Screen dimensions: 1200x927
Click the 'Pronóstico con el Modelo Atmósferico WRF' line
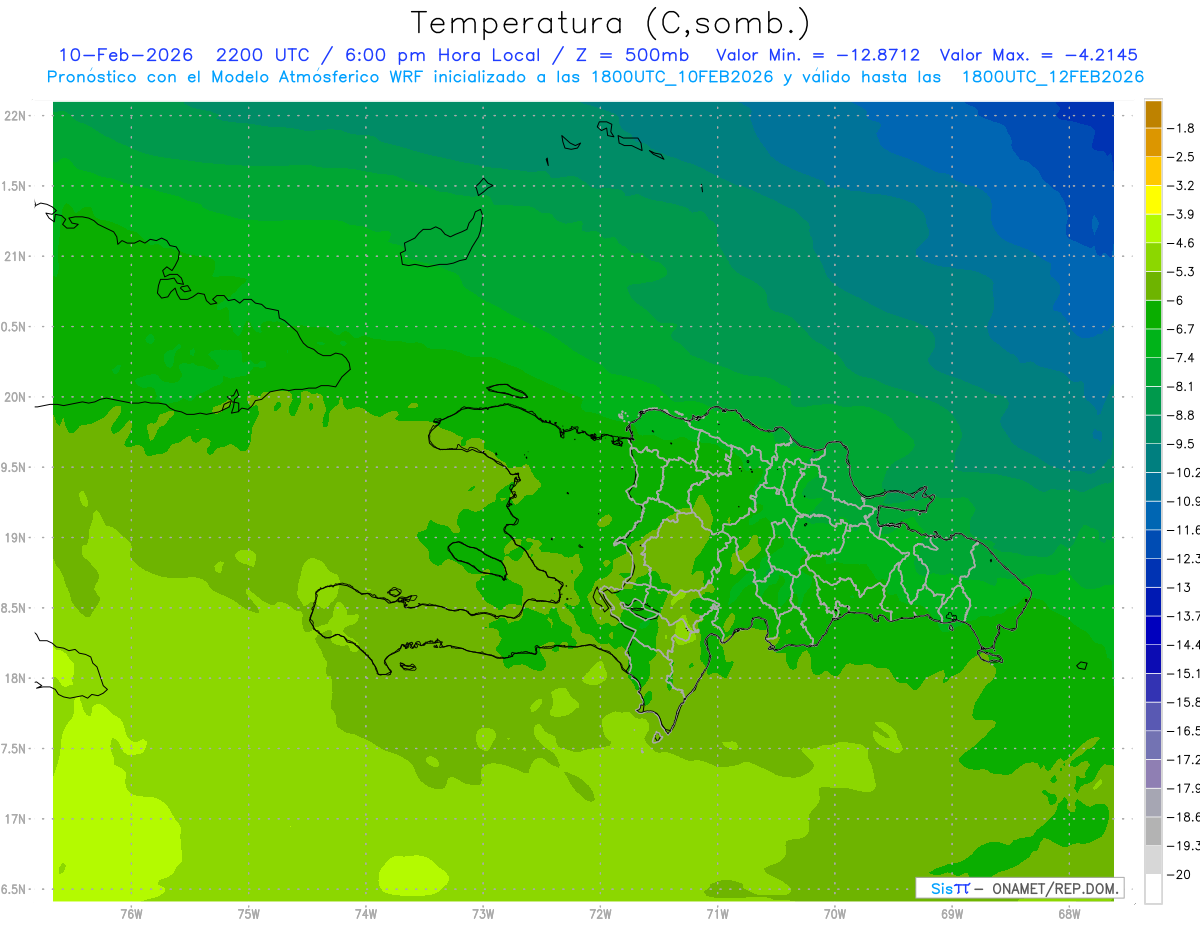click(595, 77)
